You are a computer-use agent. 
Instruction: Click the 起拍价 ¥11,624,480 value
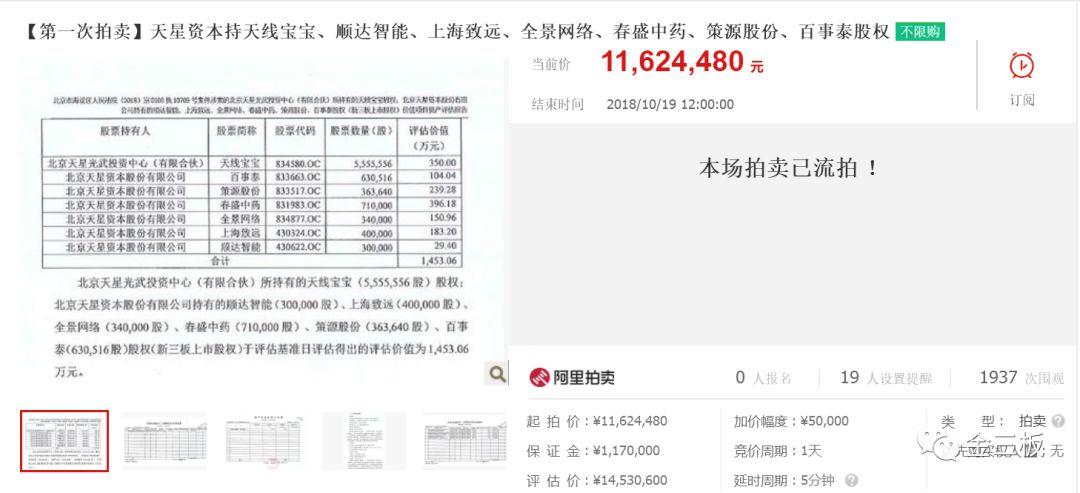[630, 421]
